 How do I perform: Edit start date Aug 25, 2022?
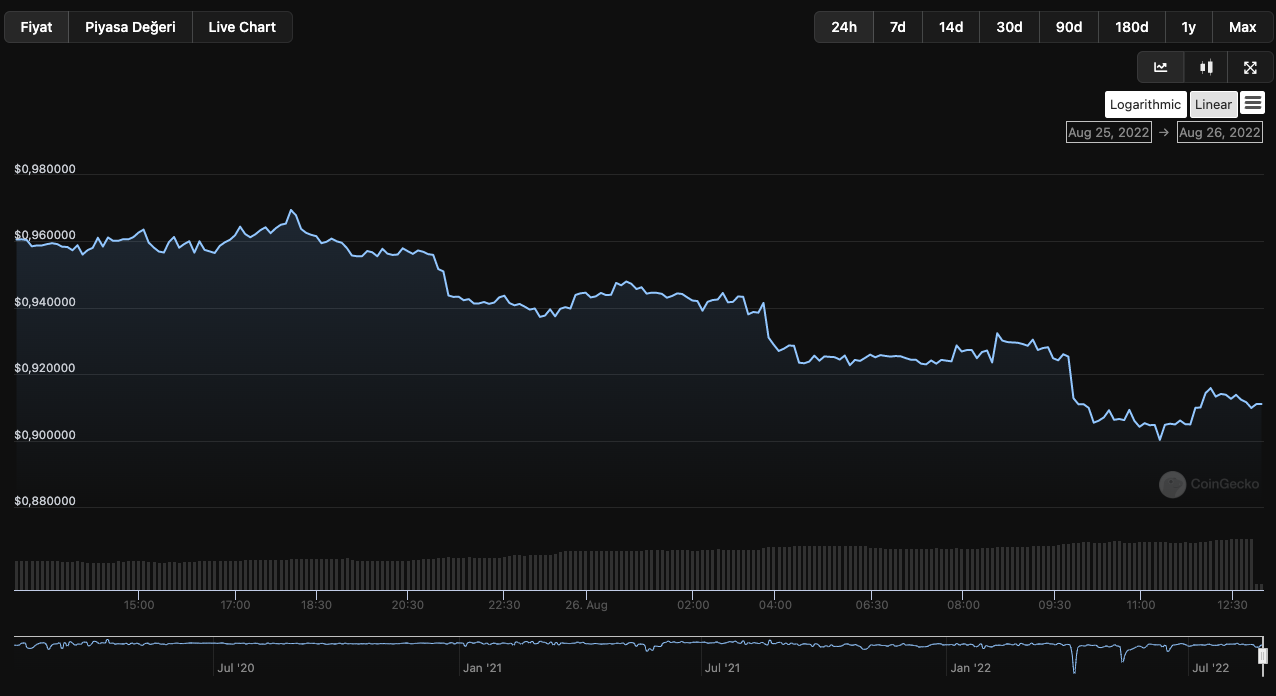coord(1109,132)
